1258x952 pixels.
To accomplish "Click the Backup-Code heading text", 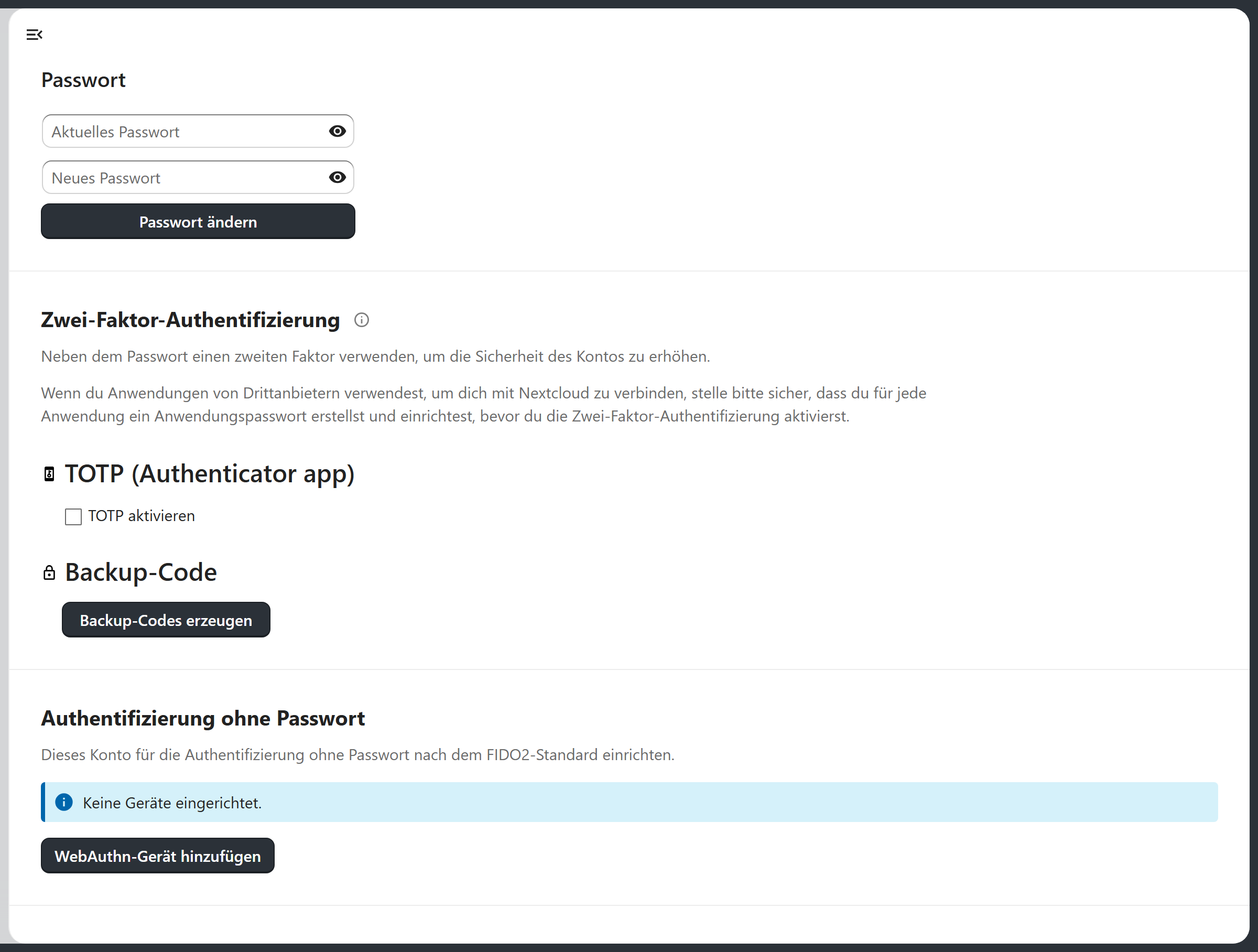I will coord(141,572).
